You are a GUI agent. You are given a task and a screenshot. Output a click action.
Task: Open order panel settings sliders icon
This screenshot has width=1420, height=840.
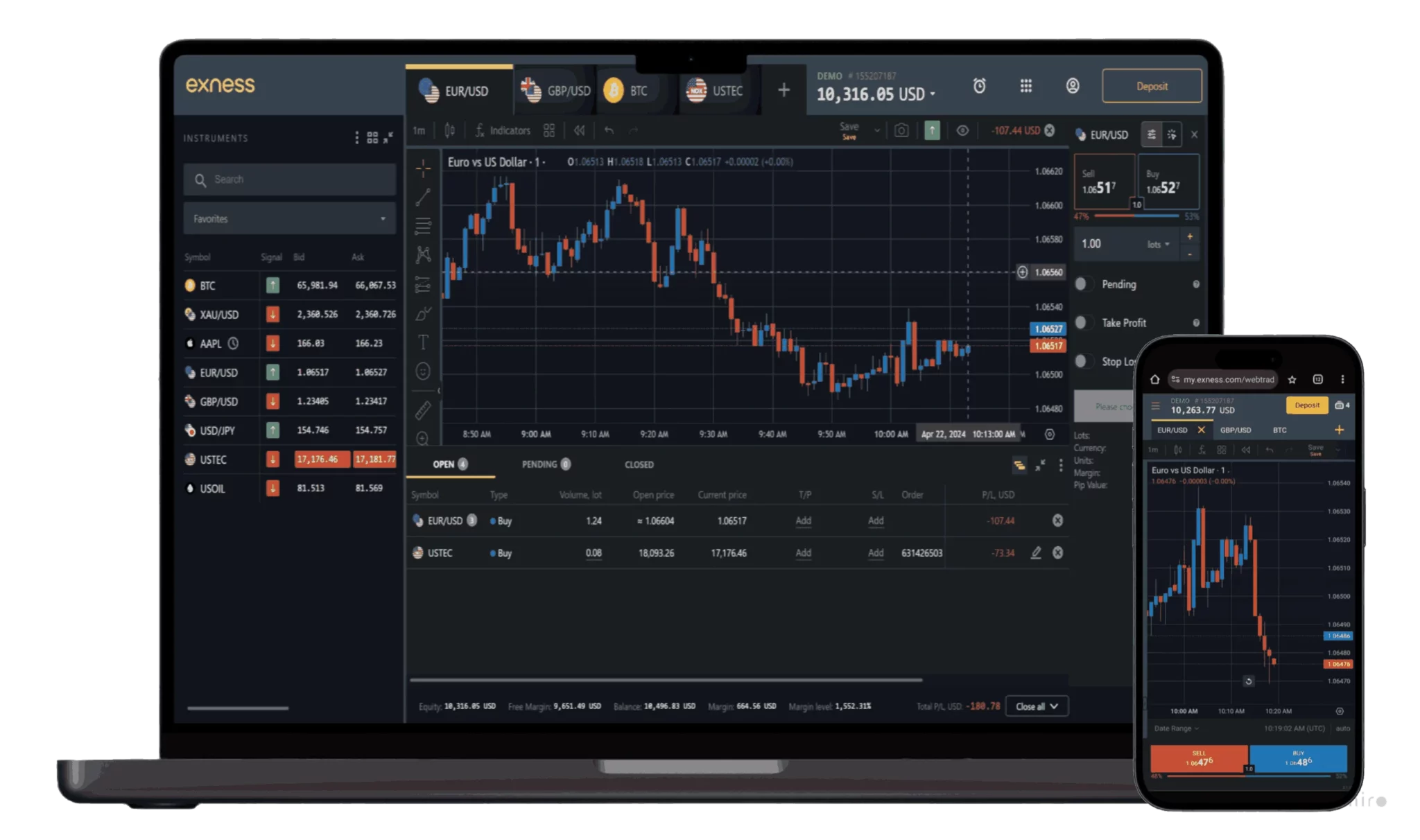click(1151, 134)
